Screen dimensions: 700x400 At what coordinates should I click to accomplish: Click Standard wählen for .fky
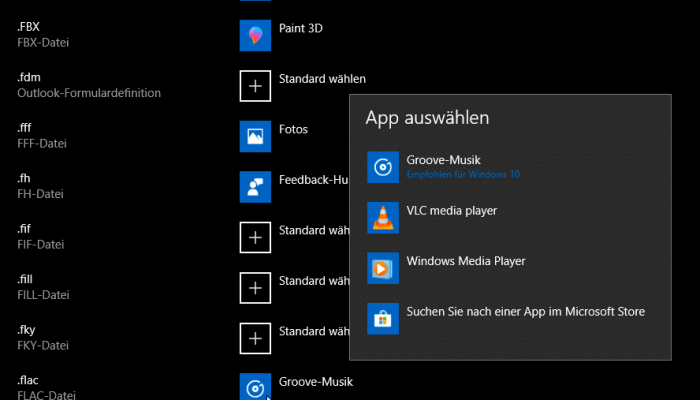pos(314,331)
